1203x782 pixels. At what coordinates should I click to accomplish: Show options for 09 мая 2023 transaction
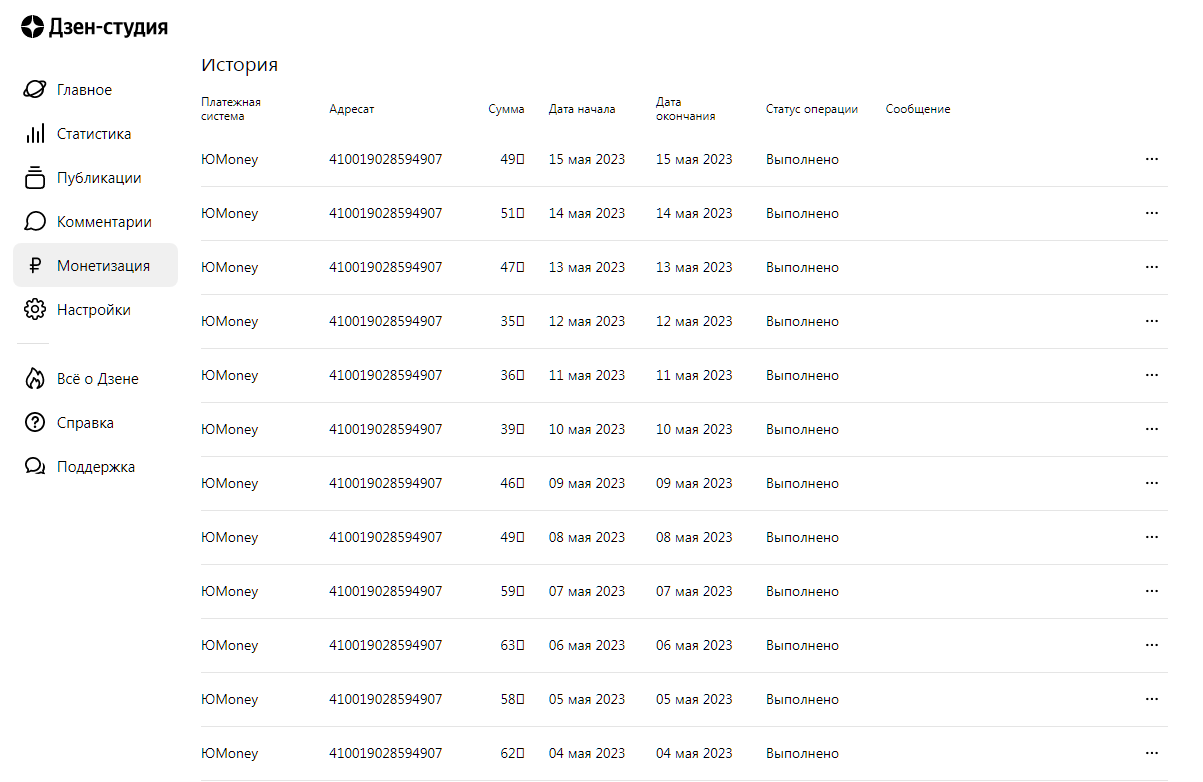coord(1151,483)
